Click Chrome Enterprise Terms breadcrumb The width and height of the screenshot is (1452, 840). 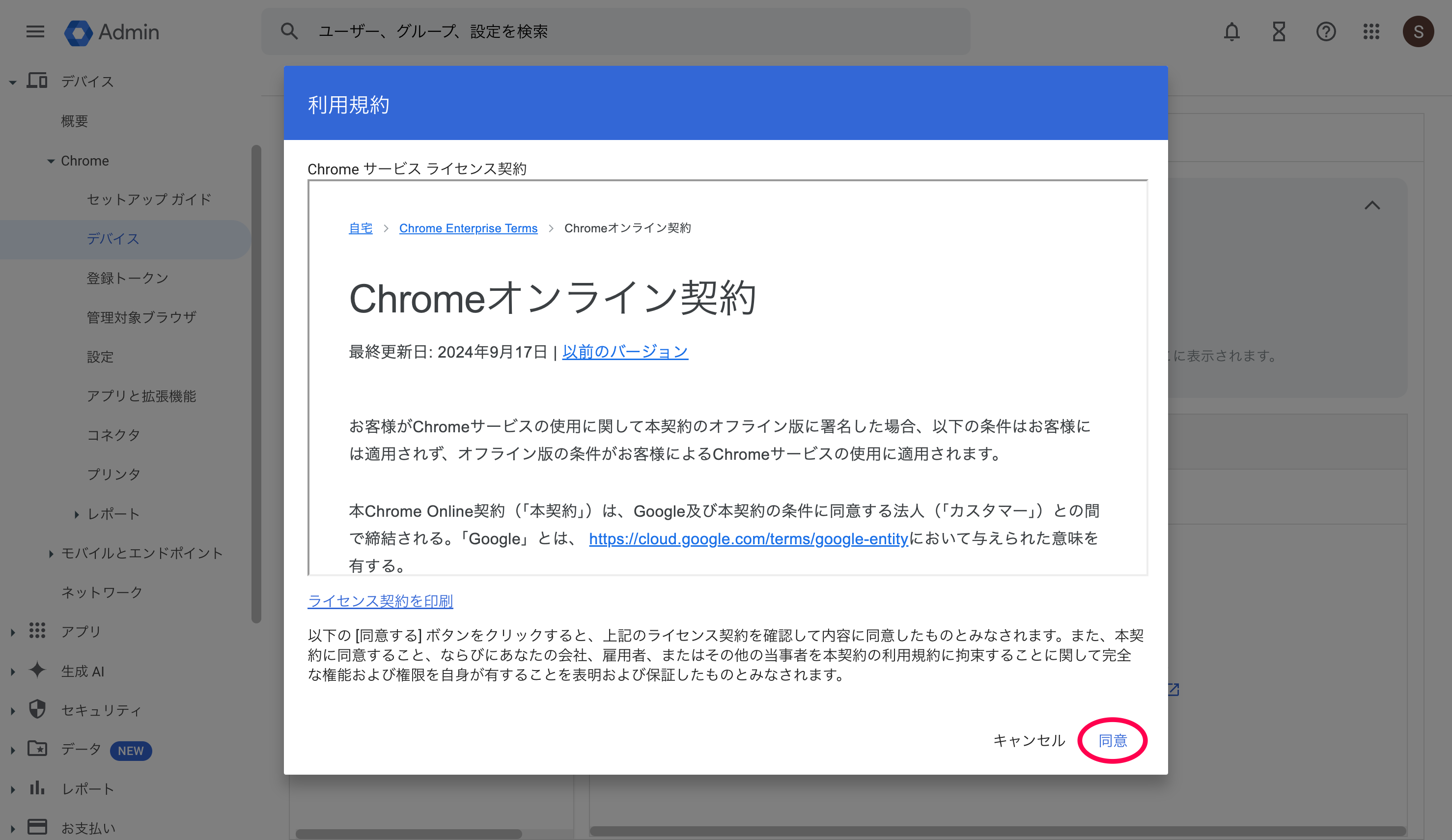[468, 228]
